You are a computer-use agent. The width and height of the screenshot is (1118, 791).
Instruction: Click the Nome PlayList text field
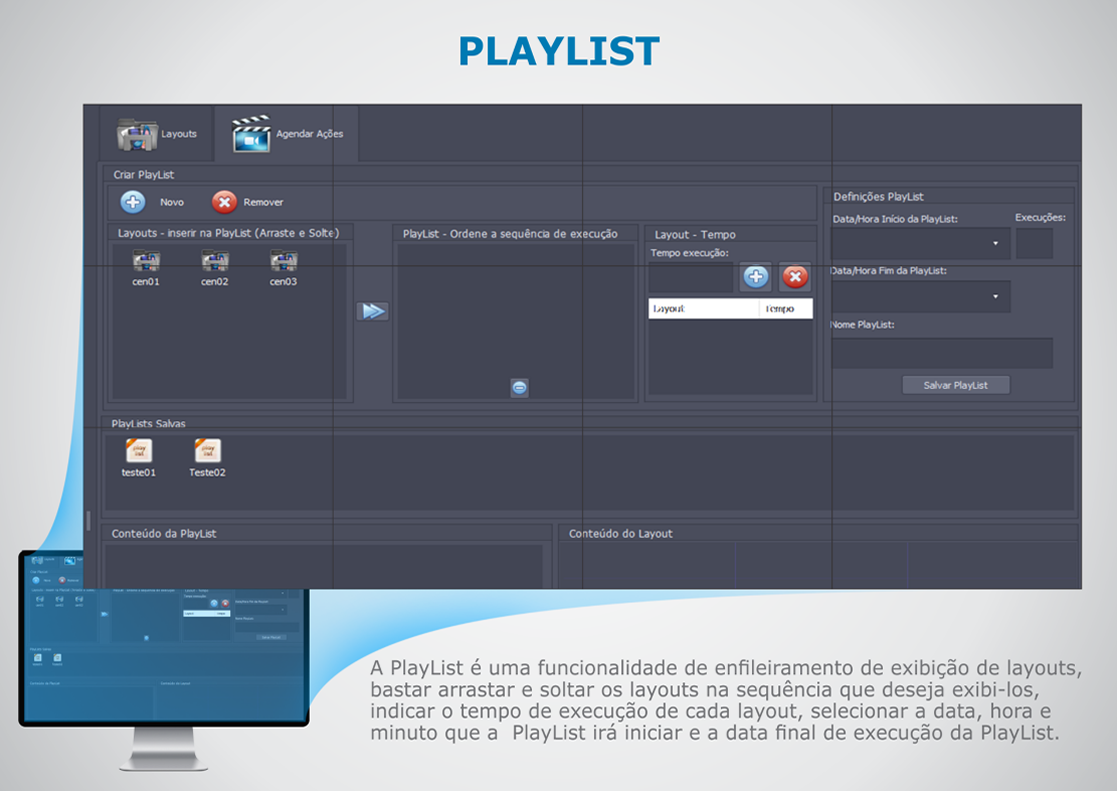point(941,353)
